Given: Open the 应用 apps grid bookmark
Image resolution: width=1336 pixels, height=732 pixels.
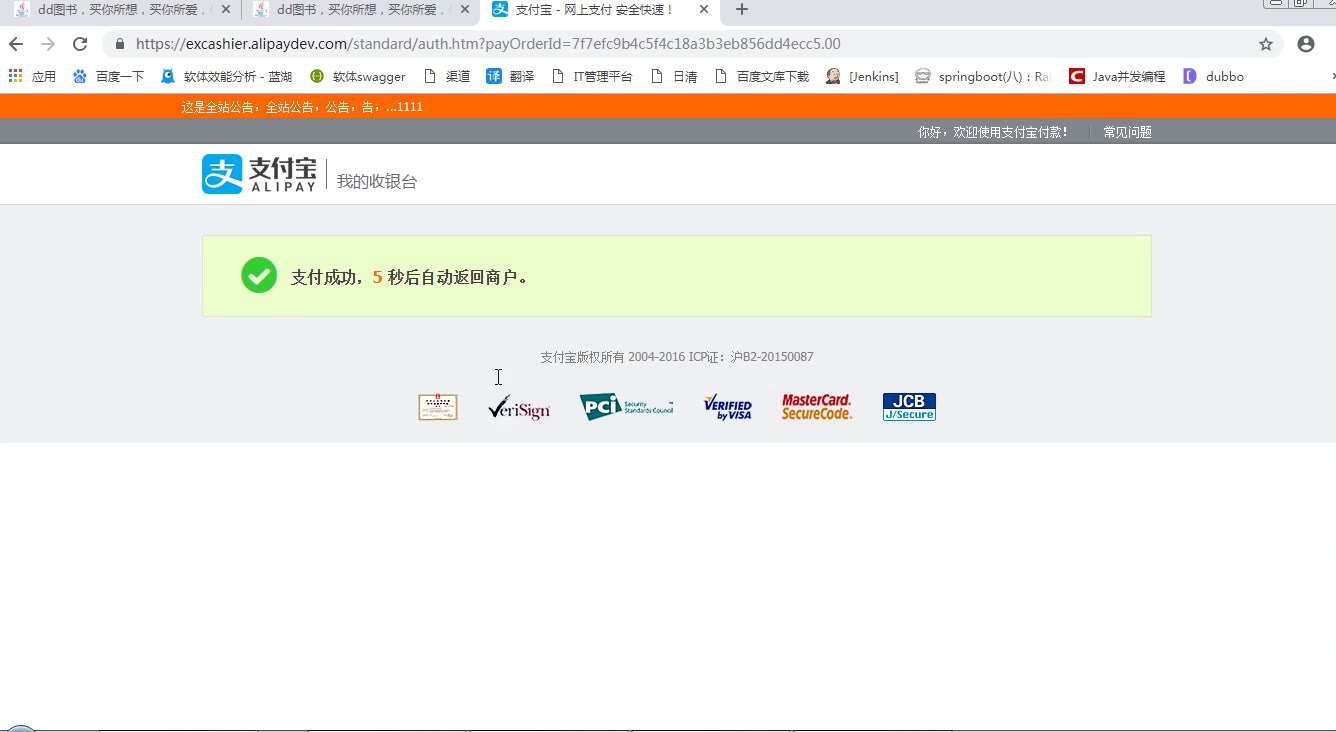Looking at the screenshot, I should pos(32,76).
